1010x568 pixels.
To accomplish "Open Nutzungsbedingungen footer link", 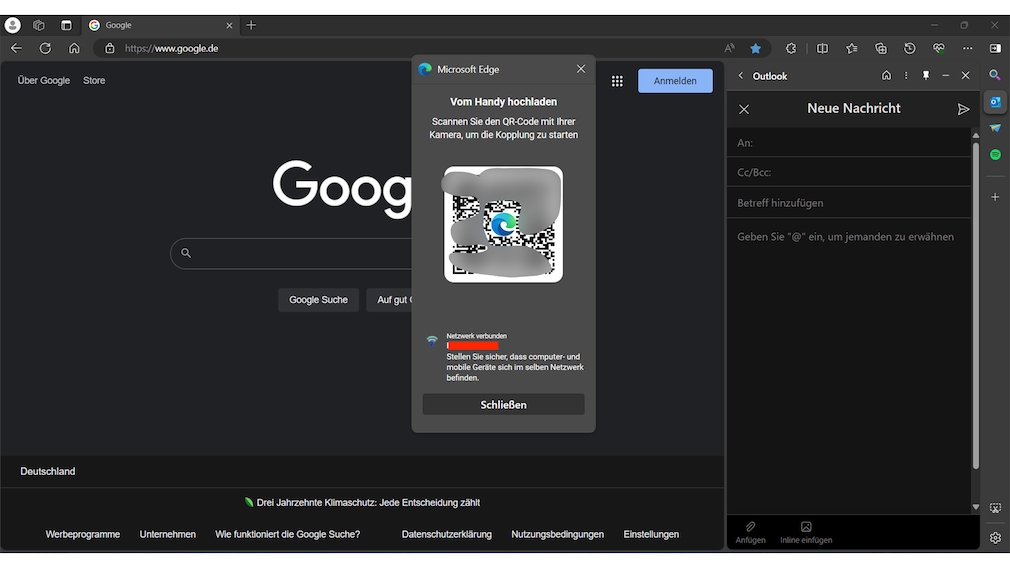I will 557,535.
